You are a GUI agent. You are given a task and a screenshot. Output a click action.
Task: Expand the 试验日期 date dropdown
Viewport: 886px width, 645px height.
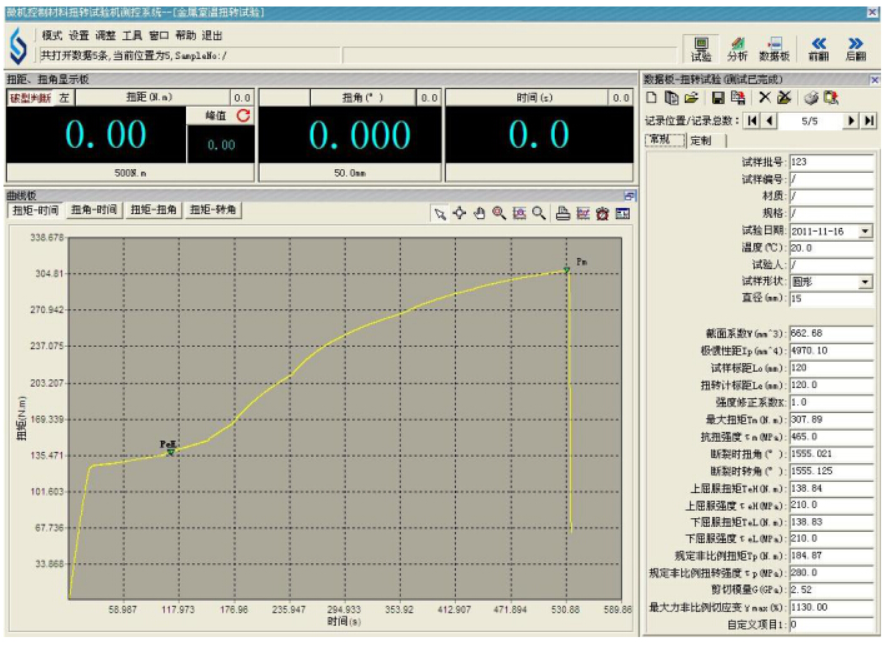[x=865, y=231]
